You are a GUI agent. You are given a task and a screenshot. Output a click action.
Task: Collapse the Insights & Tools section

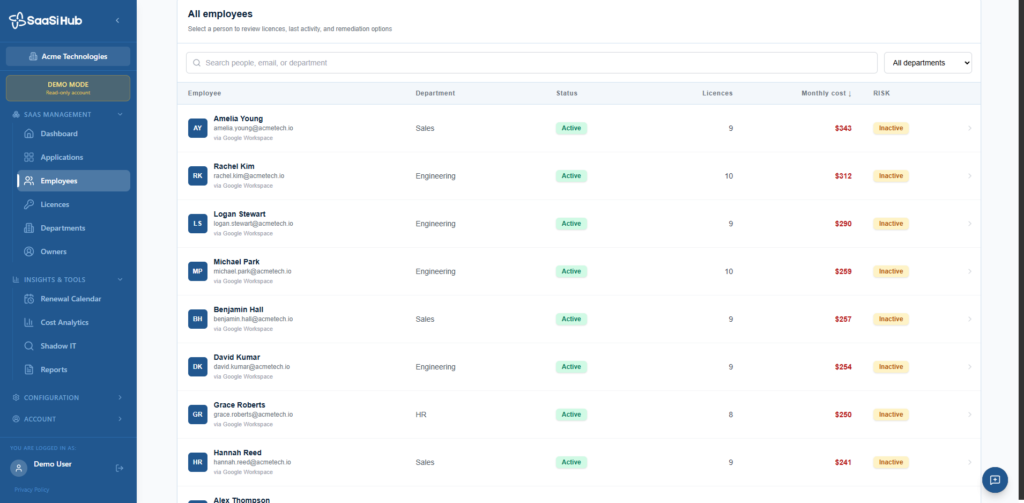click(120, 280)
